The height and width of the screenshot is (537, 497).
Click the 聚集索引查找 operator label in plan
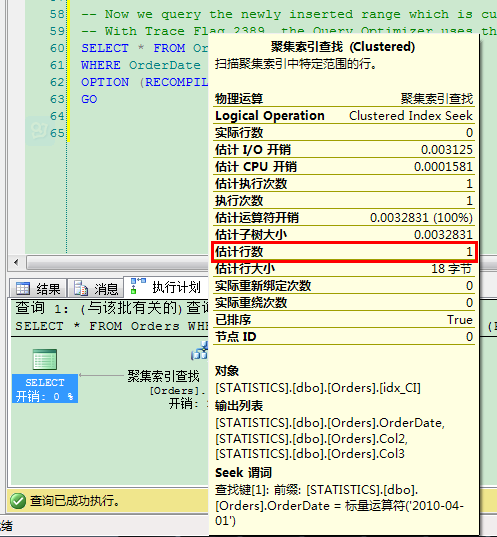pos(163,376)
